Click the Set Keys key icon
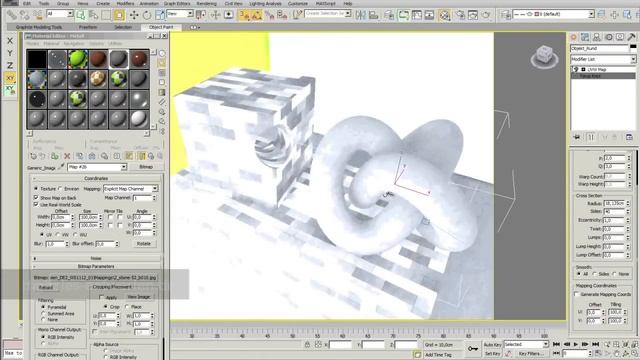Screen dimensions: 640x360 pos(473,349)
